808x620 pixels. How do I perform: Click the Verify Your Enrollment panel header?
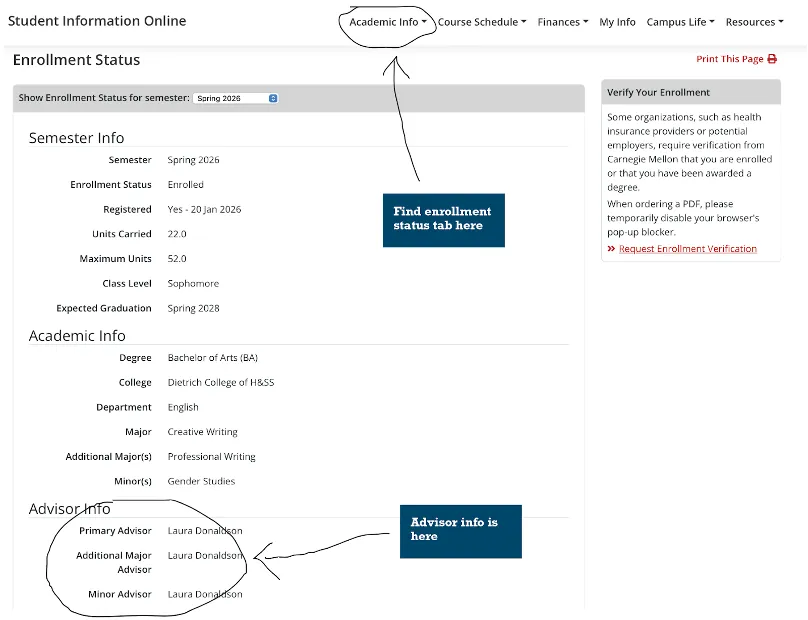(658, 92)
